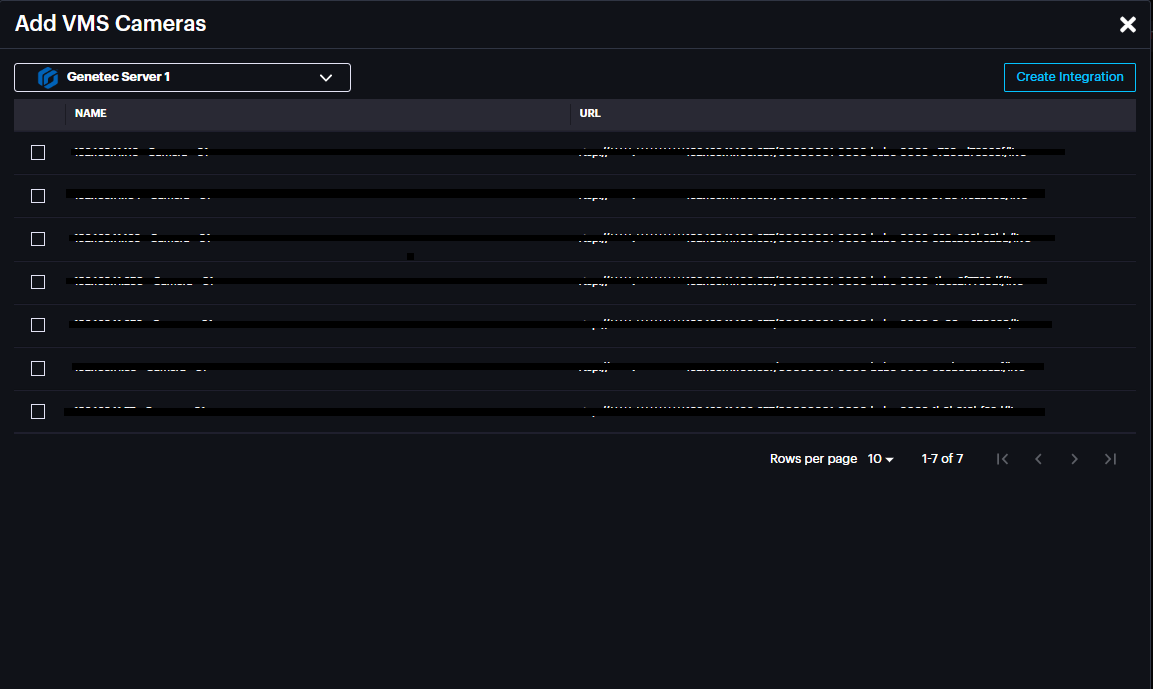Tick the third camera row checkbox

38,239
